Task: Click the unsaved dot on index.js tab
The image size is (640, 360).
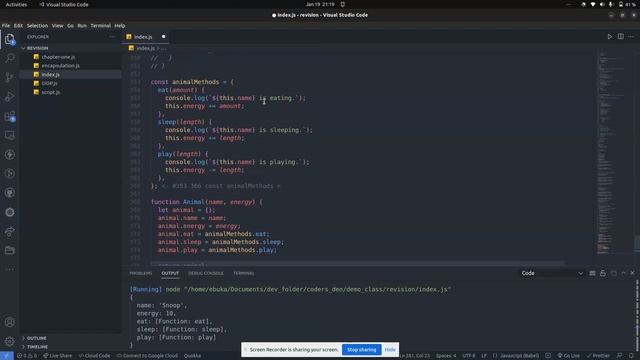Action: (x=164, y=37)
